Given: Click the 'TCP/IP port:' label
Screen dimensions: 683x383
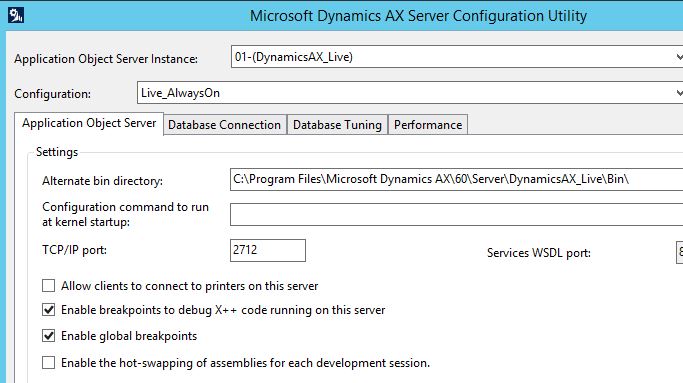Looking at the screenshot, I should [74, 250].
